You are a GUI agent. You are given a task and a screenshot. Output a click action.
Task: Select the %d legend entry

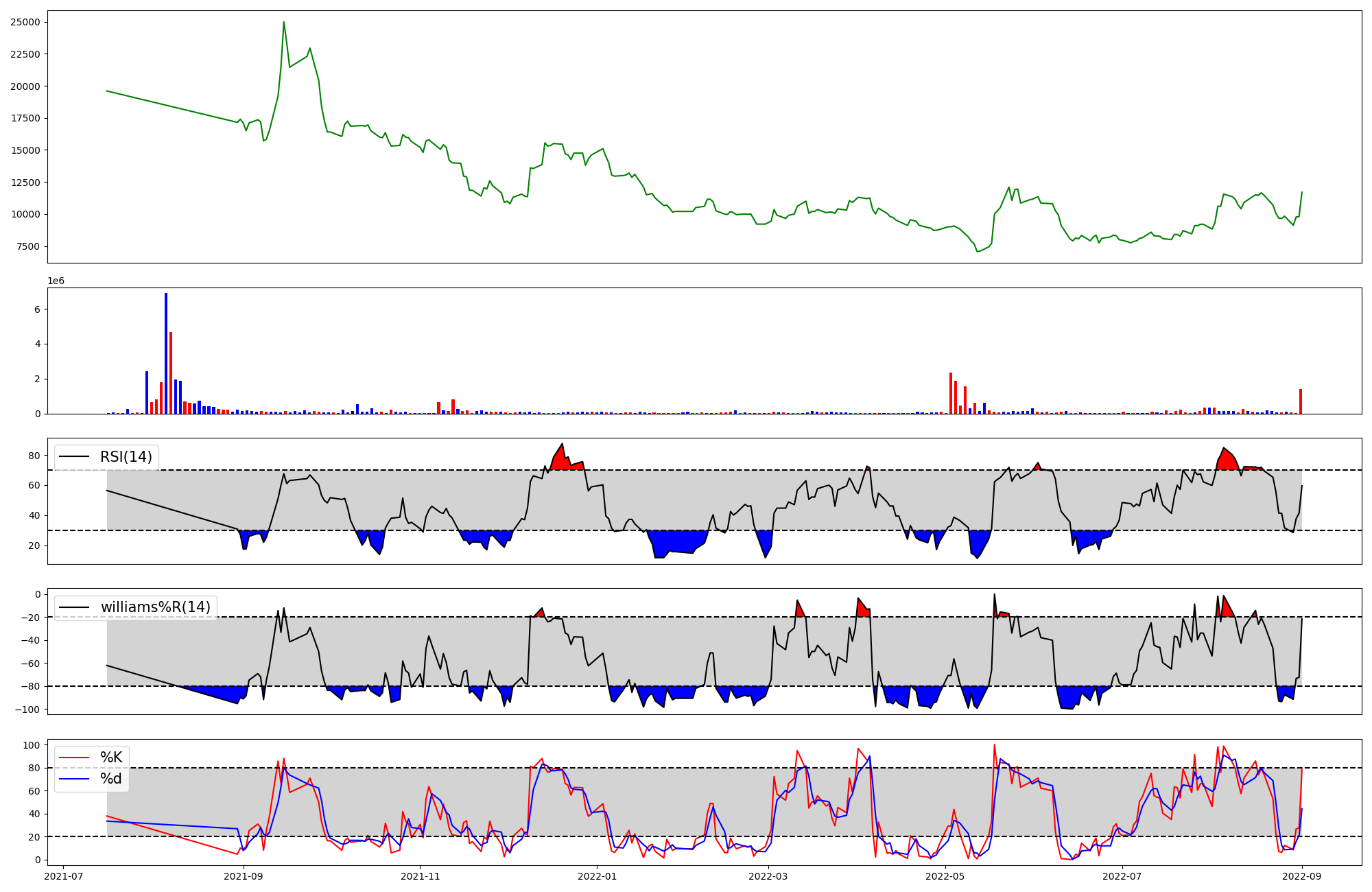[x=110, y=779]
